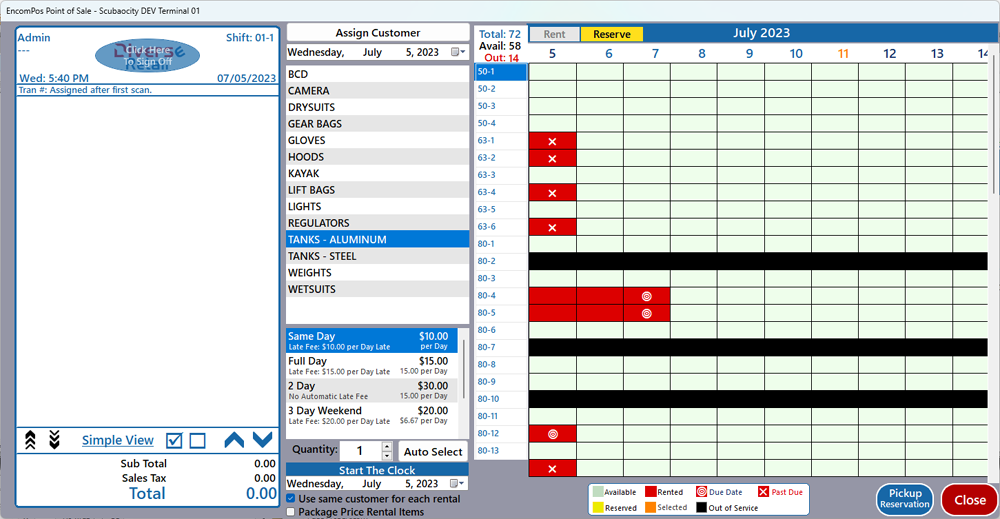Click the blue single up arrow icon
Viewport: 1000px width, 519px height.
point(234,440)
